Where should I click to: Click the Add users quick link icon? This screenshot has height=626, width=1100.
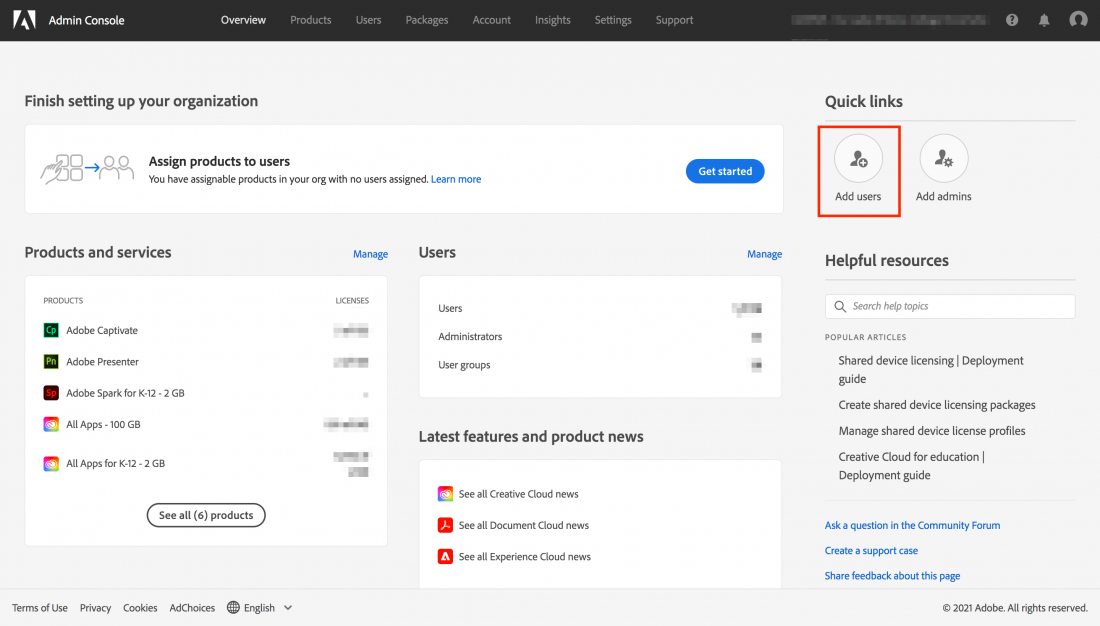coord(858,159)
